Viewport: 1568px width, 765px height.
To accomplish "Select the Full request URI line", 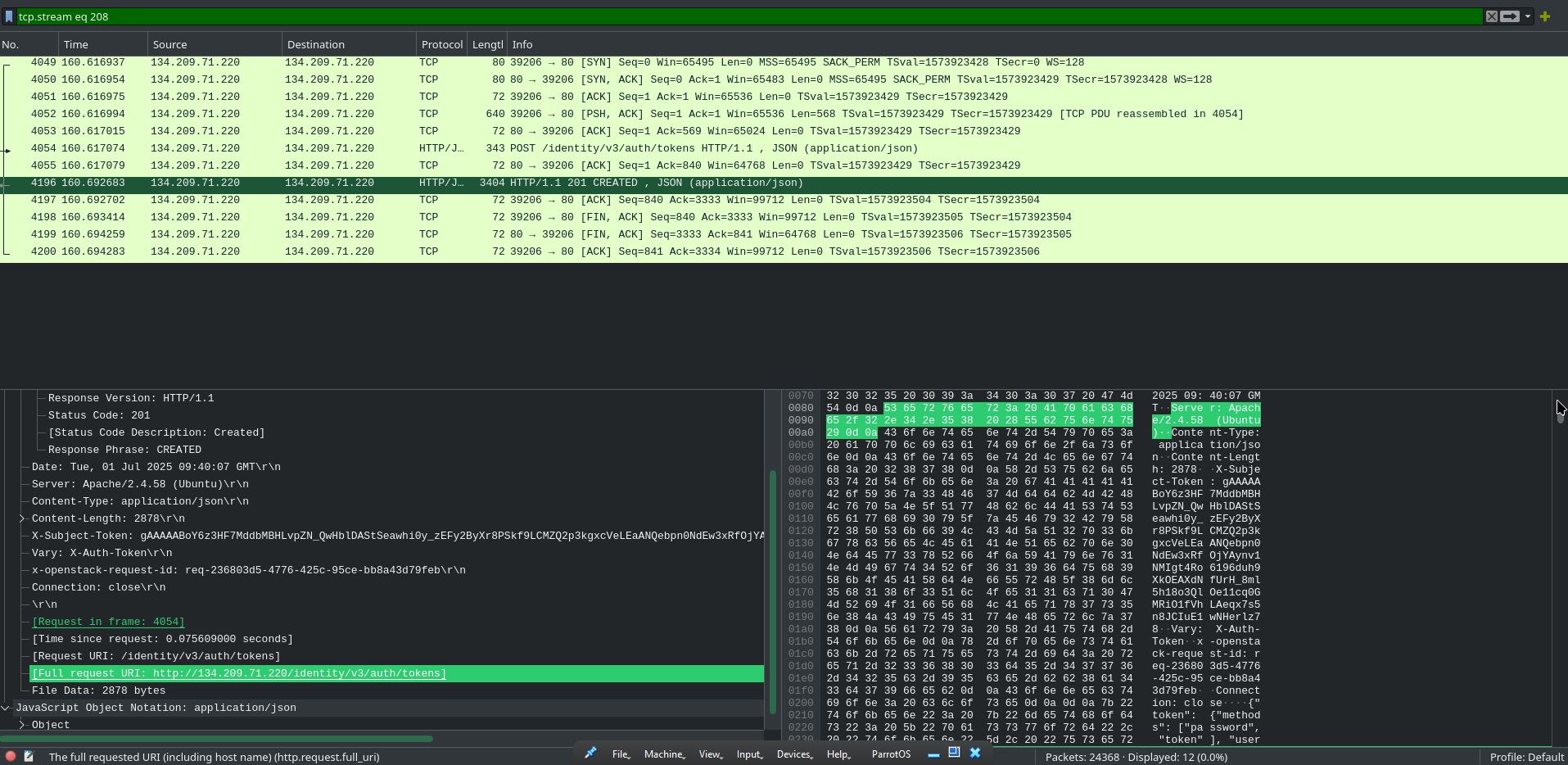I will (x=238, y=673).
